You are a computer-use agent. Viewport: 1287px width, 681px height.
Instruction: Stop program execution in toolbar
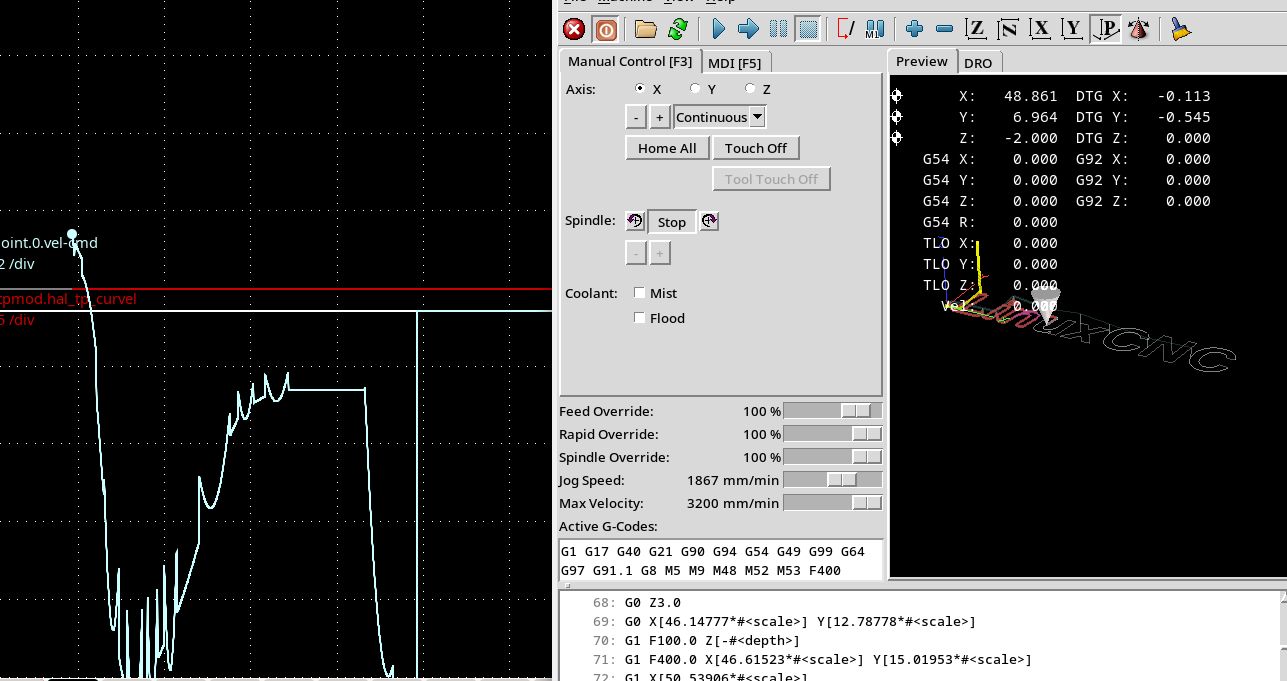pos(808,29)
